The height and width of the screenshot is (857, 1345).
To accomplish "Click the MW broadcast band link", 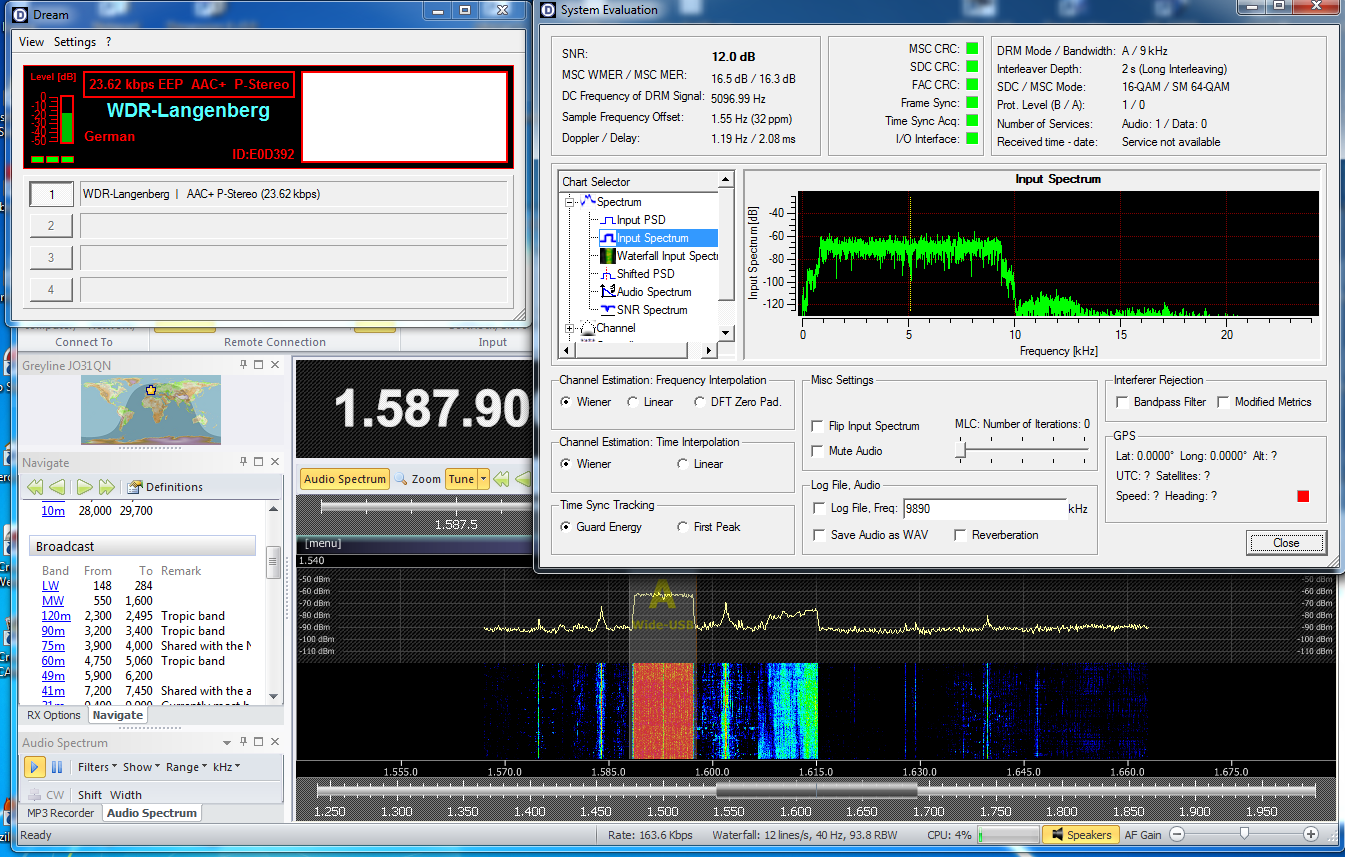I will point(53,601).
